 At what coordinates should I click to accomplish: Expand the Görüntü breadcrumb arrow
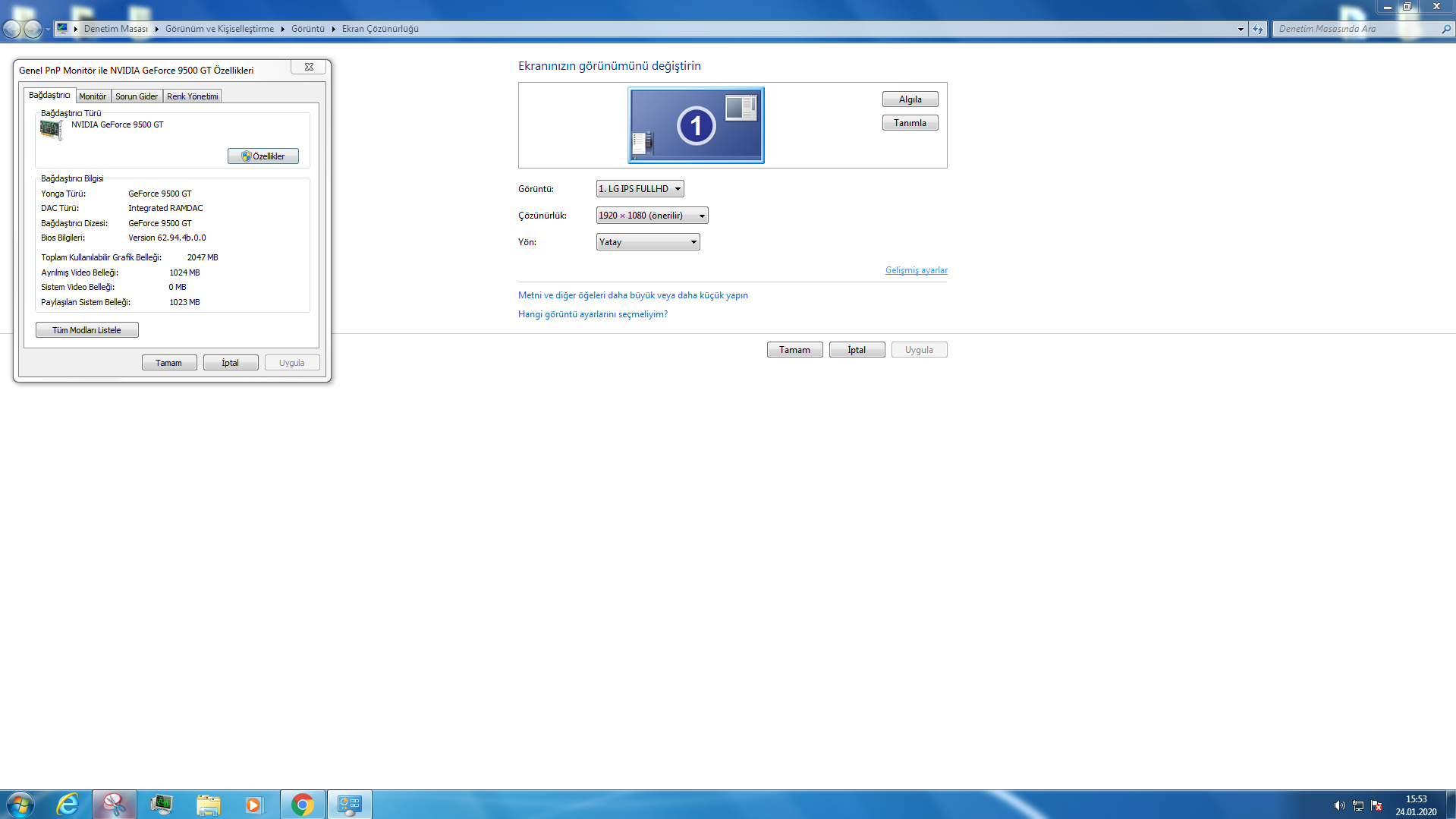pos(333,29)
